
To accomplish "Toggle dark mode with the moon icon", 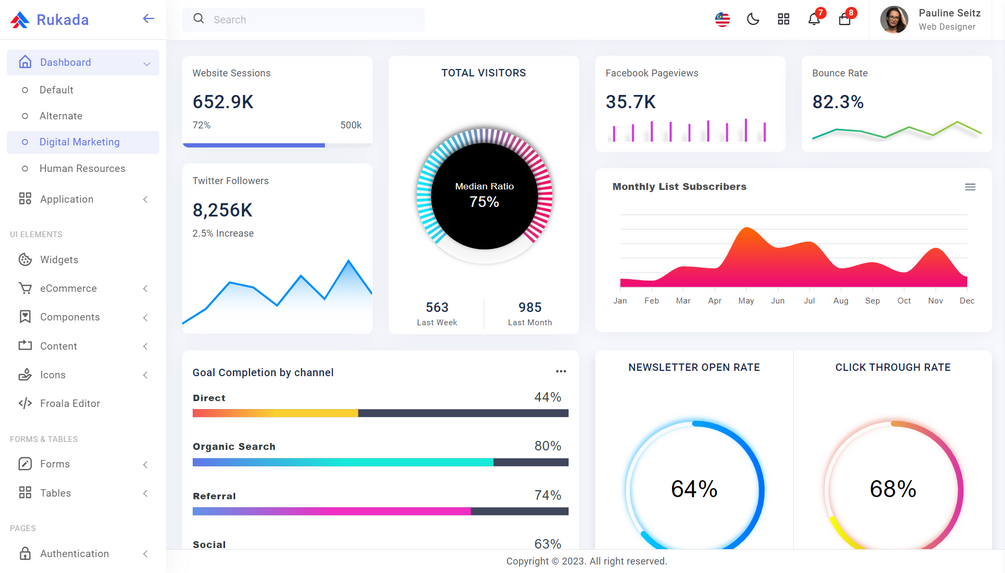I will [753, 19].
